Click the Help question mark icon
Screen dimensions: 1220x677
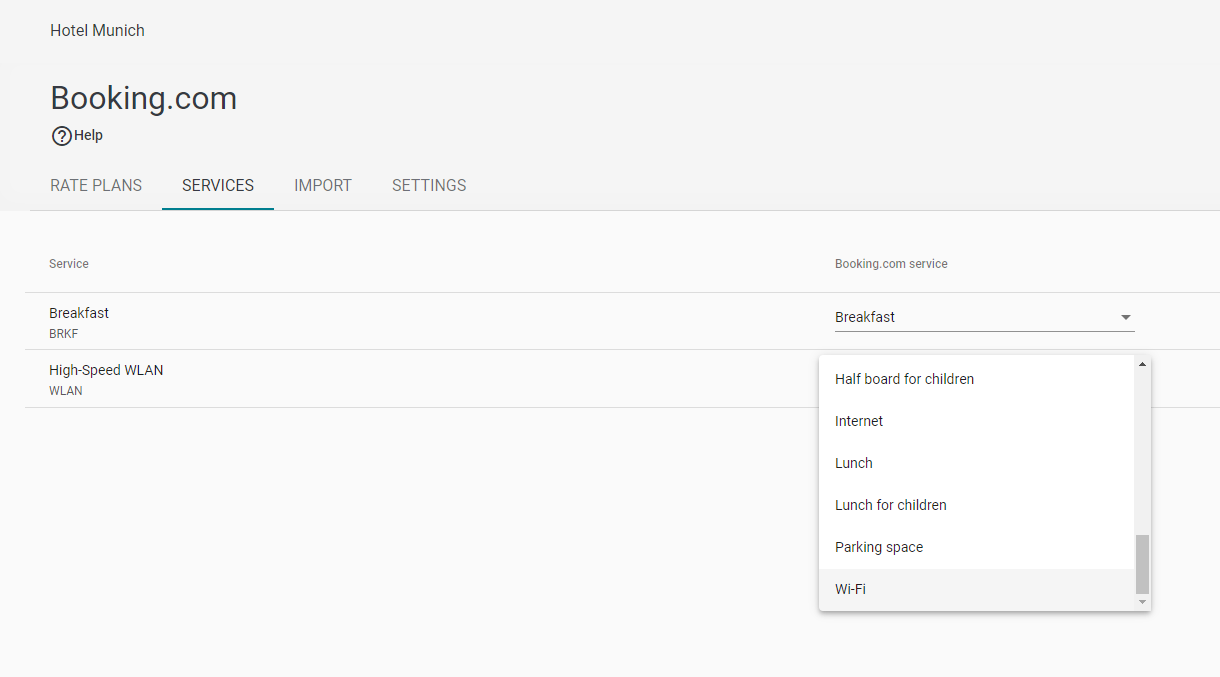(61, 136)
